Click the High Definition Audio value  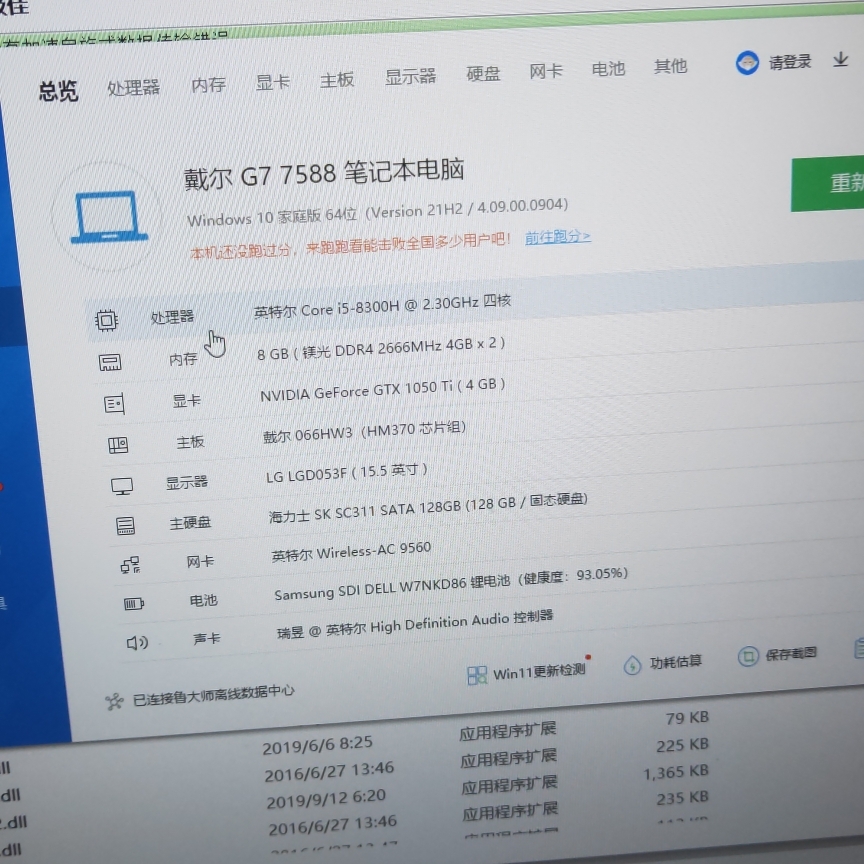[x=415, y=625]
